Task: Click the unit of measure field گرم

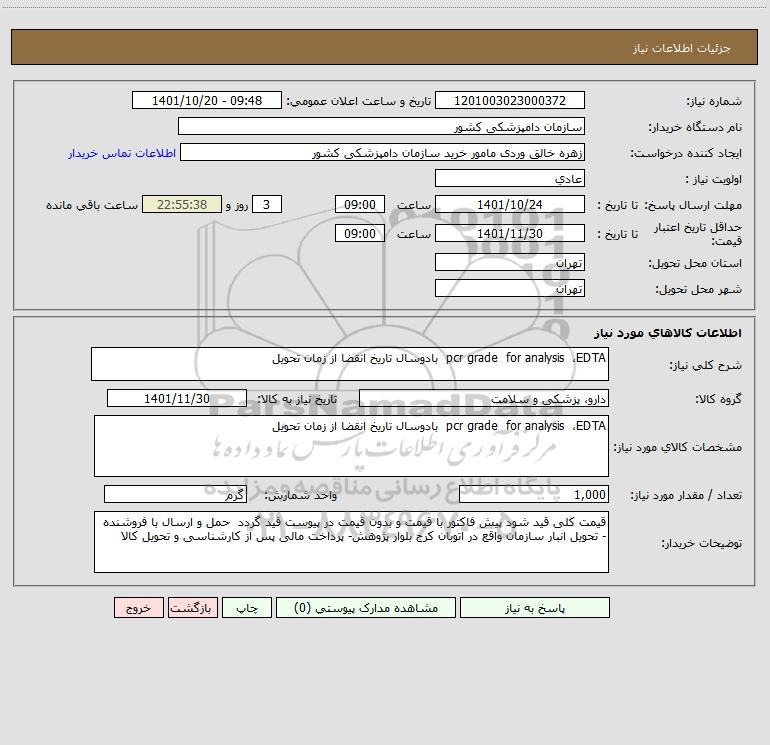Action: (x=175, y=495)
